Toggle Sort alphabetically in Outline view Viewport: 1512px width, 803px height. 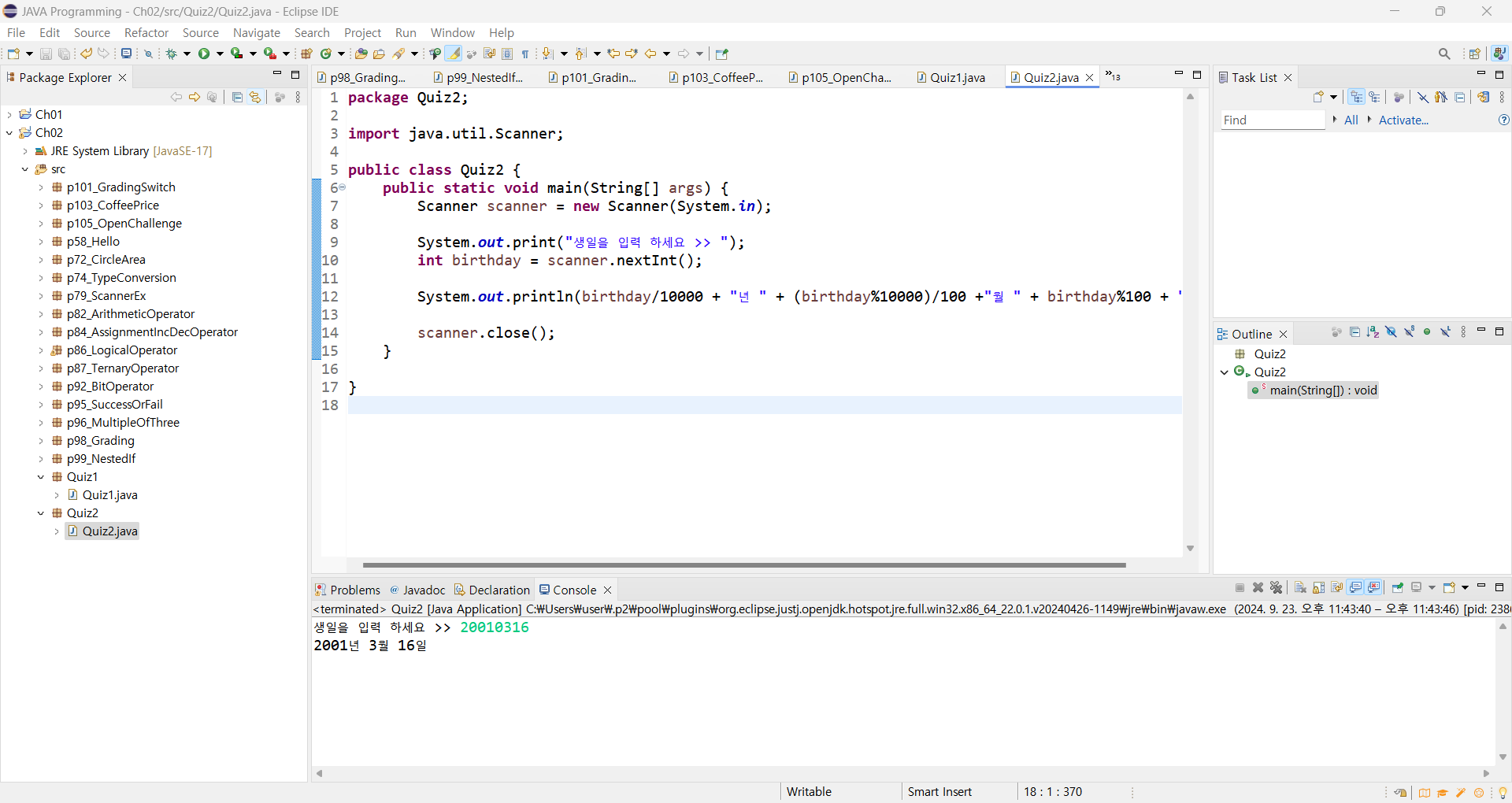click(1373, 332)
